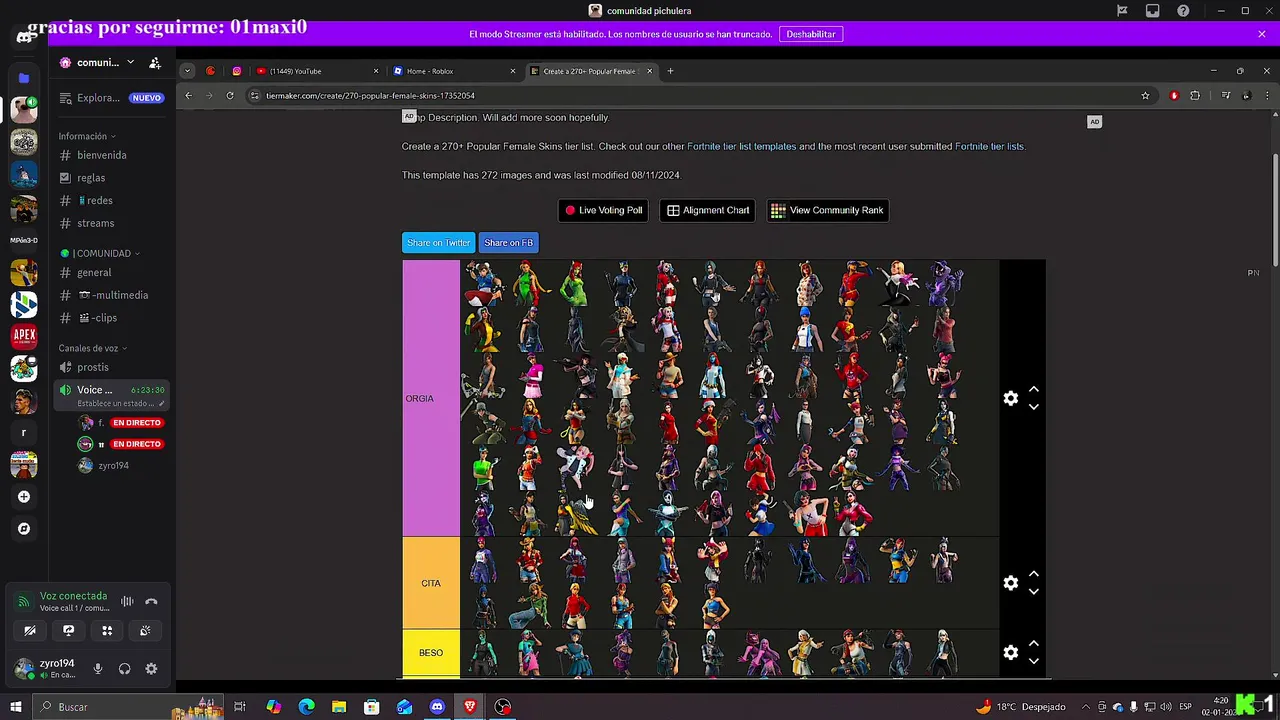Open the reglas channel
1280x720 pixels.
pyautogui.click(x=111, y=178)
